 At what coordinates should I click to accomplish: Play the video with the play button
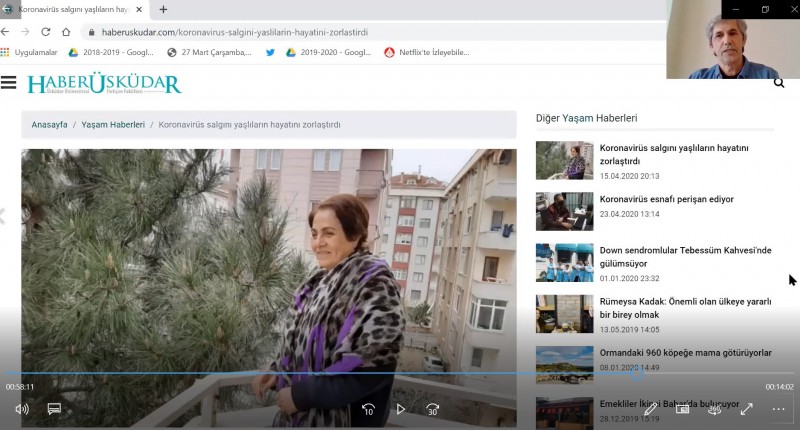point(400,409)
